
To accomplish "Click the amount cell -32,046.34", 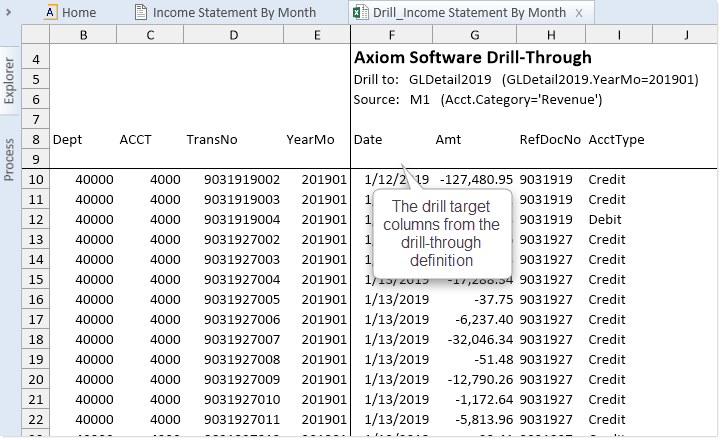I will 480,340.
